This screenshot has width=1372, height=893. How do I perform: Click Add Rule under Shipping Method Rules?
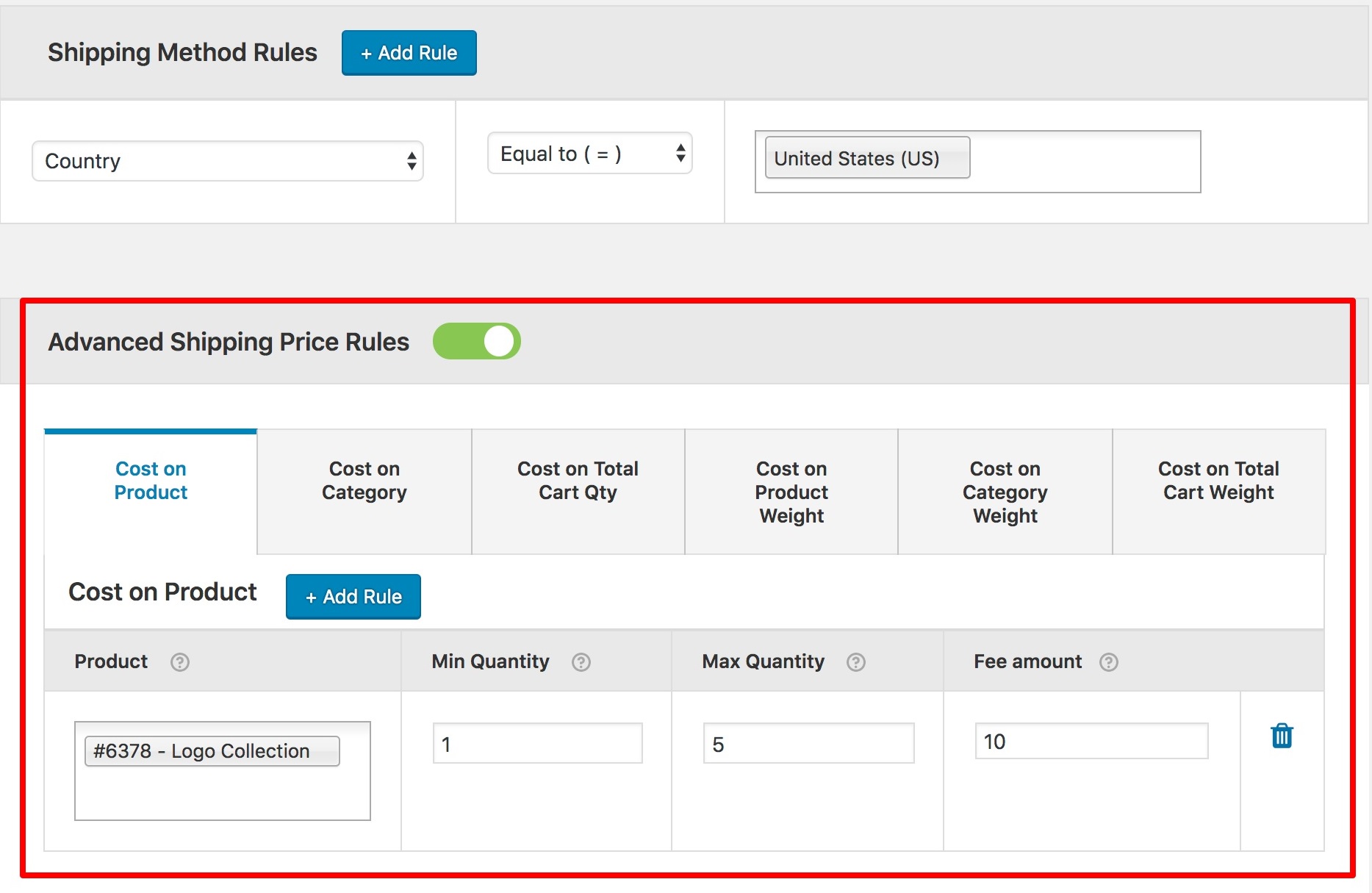tap(409, 52)
